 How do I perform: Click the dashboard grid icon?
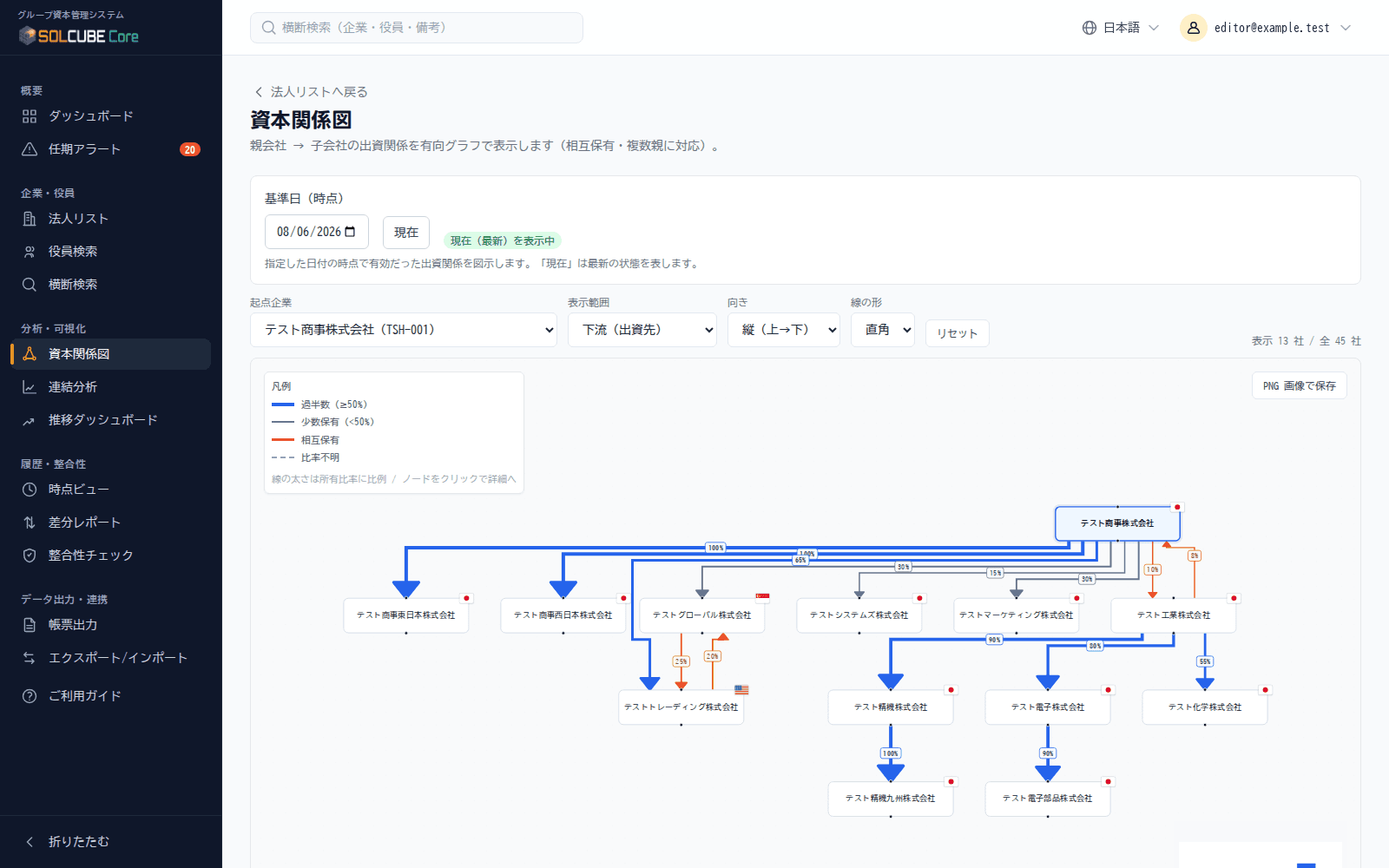[x=30, y=116]
